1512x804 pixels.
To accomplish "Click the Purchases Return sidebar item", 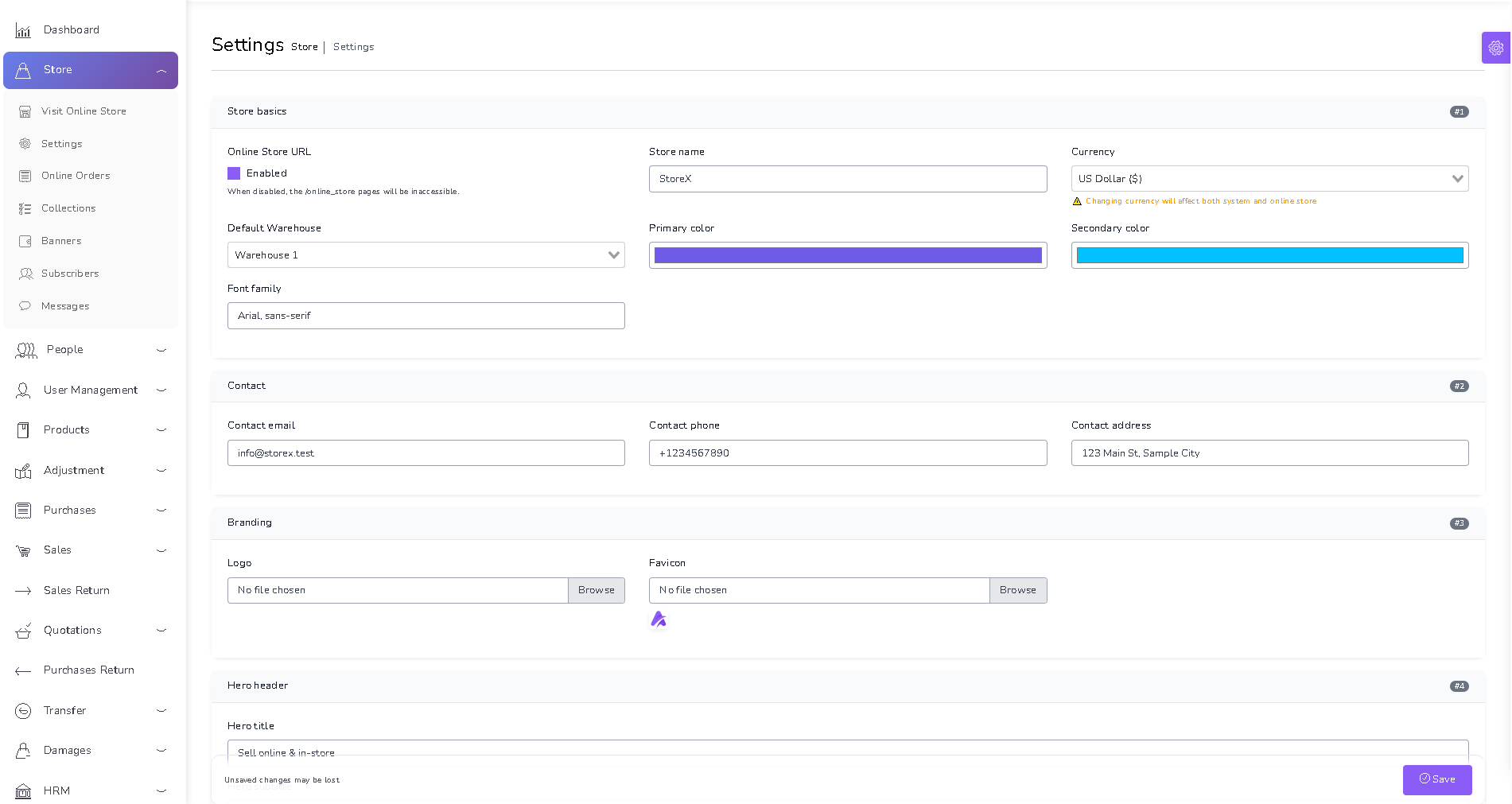I will (x=88, y=670).
